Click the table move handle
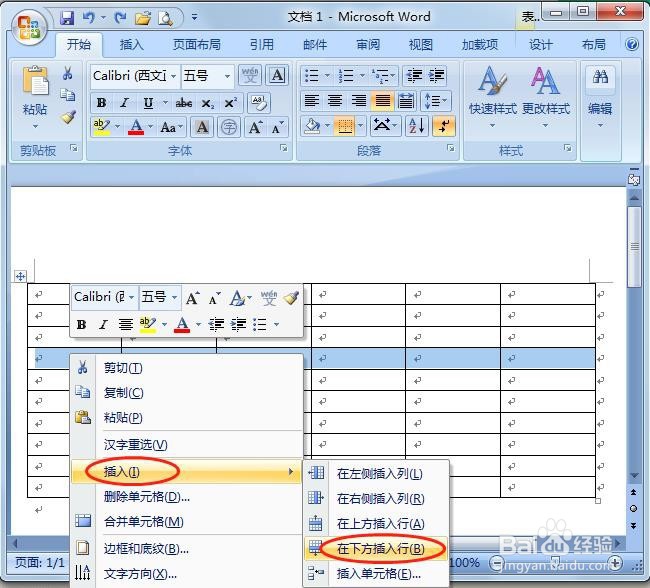This screenshot has width=650, height=588. click(x=20, y=276)
